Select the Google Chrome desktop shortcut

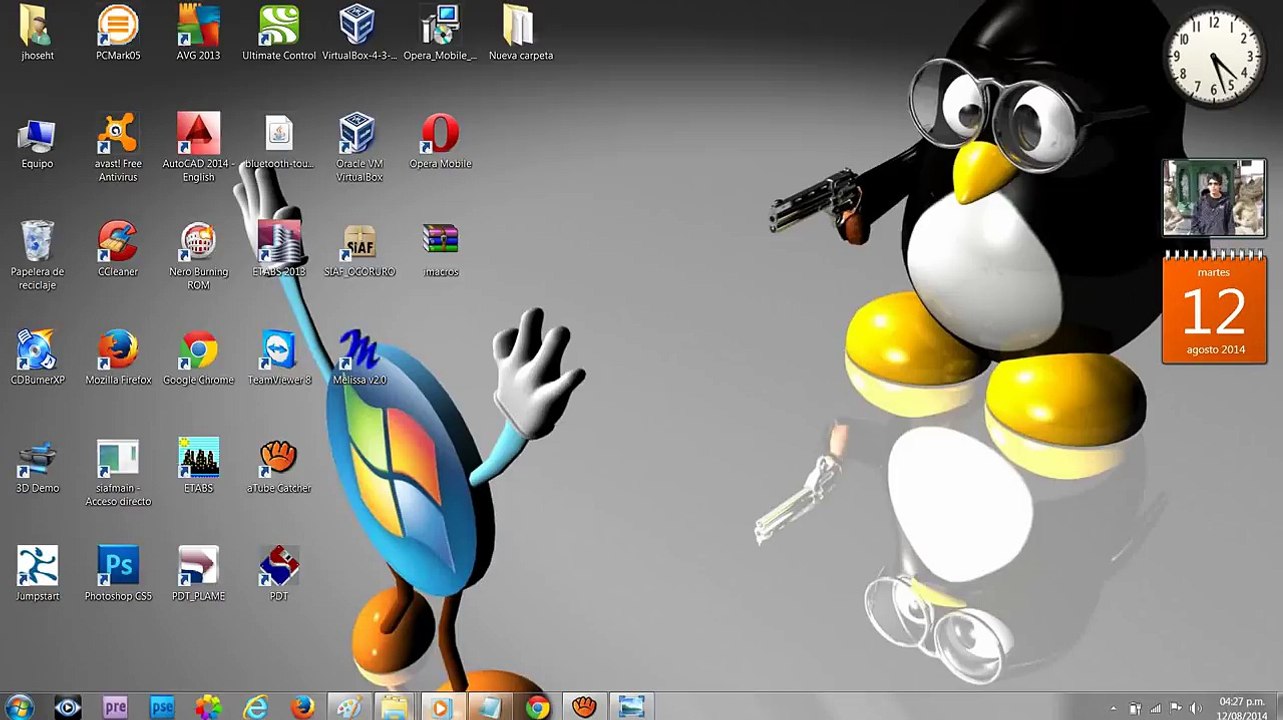(198, 358)
